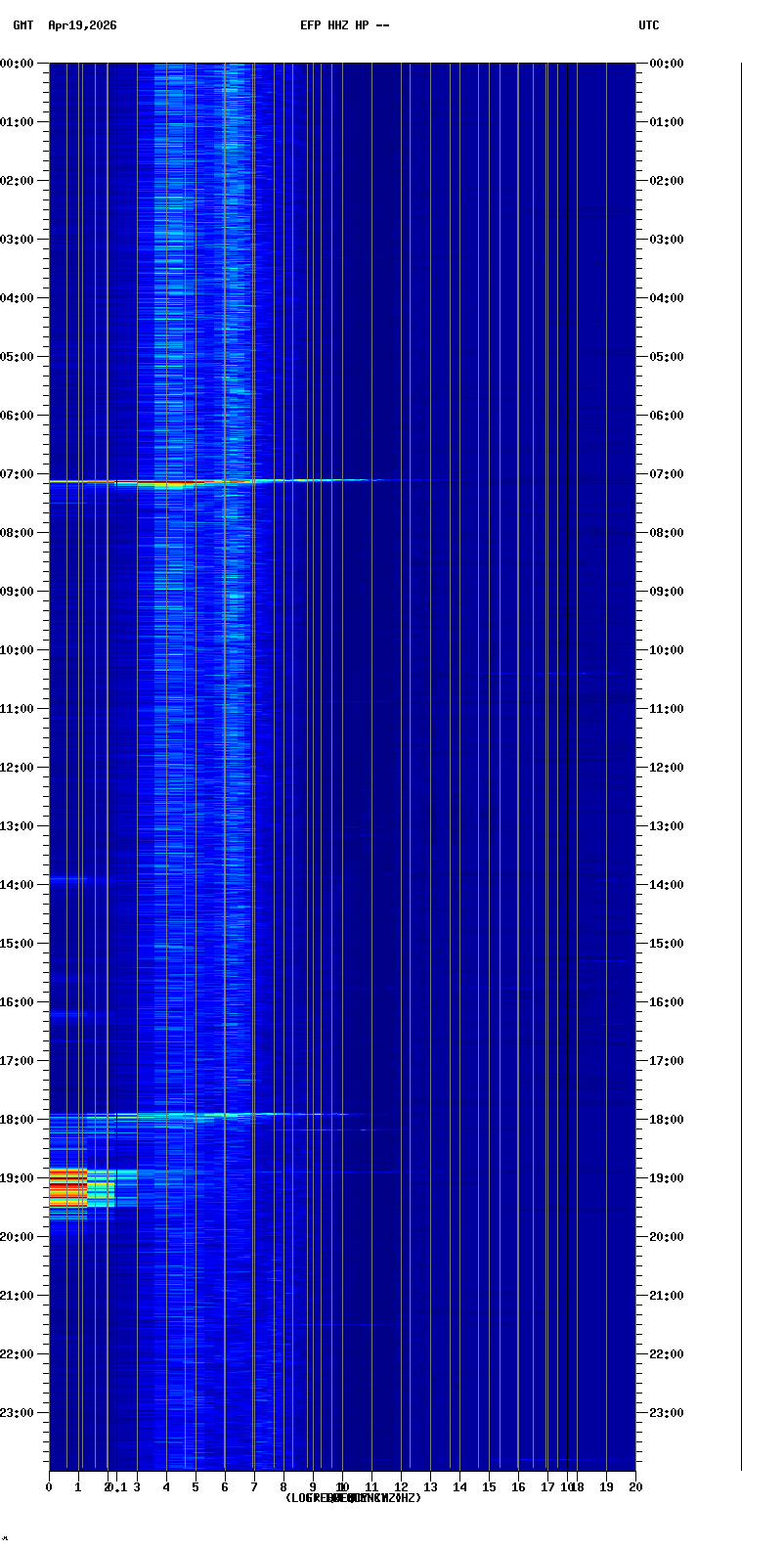The image size is (784, 1549).
Task: Select the 14:00 mark on the UTC axis
Action: click(666, 885)
